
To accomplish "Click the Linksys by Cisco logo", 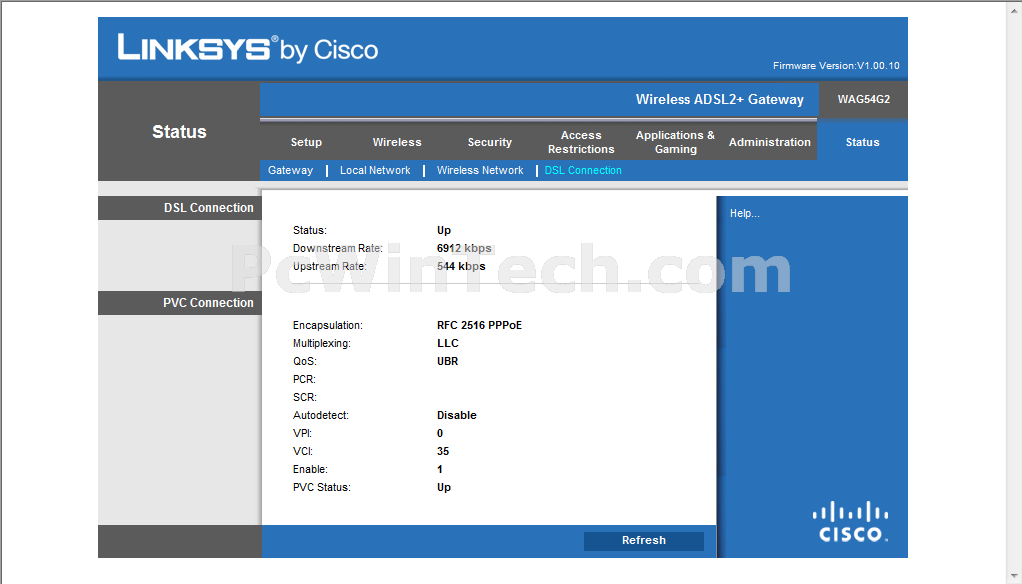I will pyautogui.click(x=248, y=48).
